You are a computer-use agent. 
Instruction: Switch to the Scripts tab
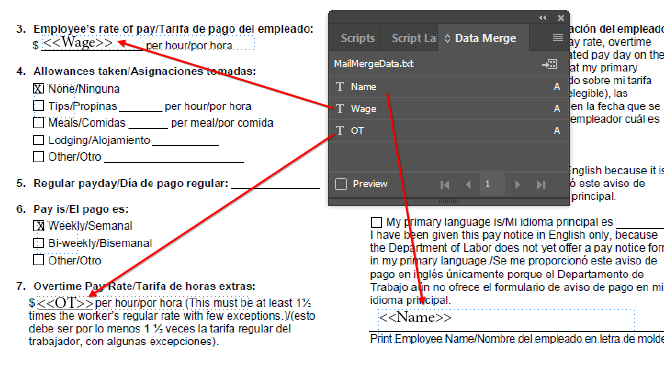[x=358, y=38]
